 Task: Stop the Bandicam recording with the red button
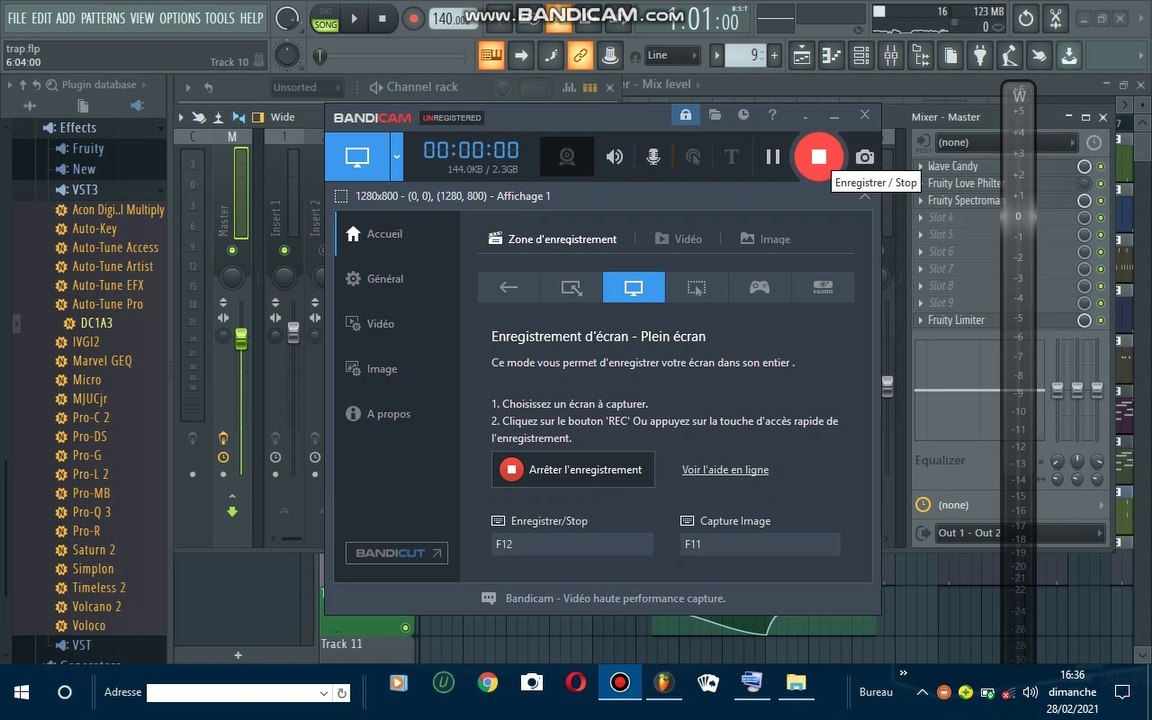(x=818, y=156)
